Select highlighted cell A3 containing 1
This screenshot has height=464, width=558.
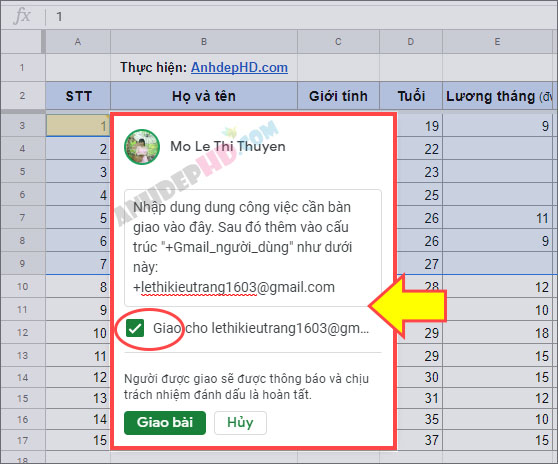click(78, 125)
